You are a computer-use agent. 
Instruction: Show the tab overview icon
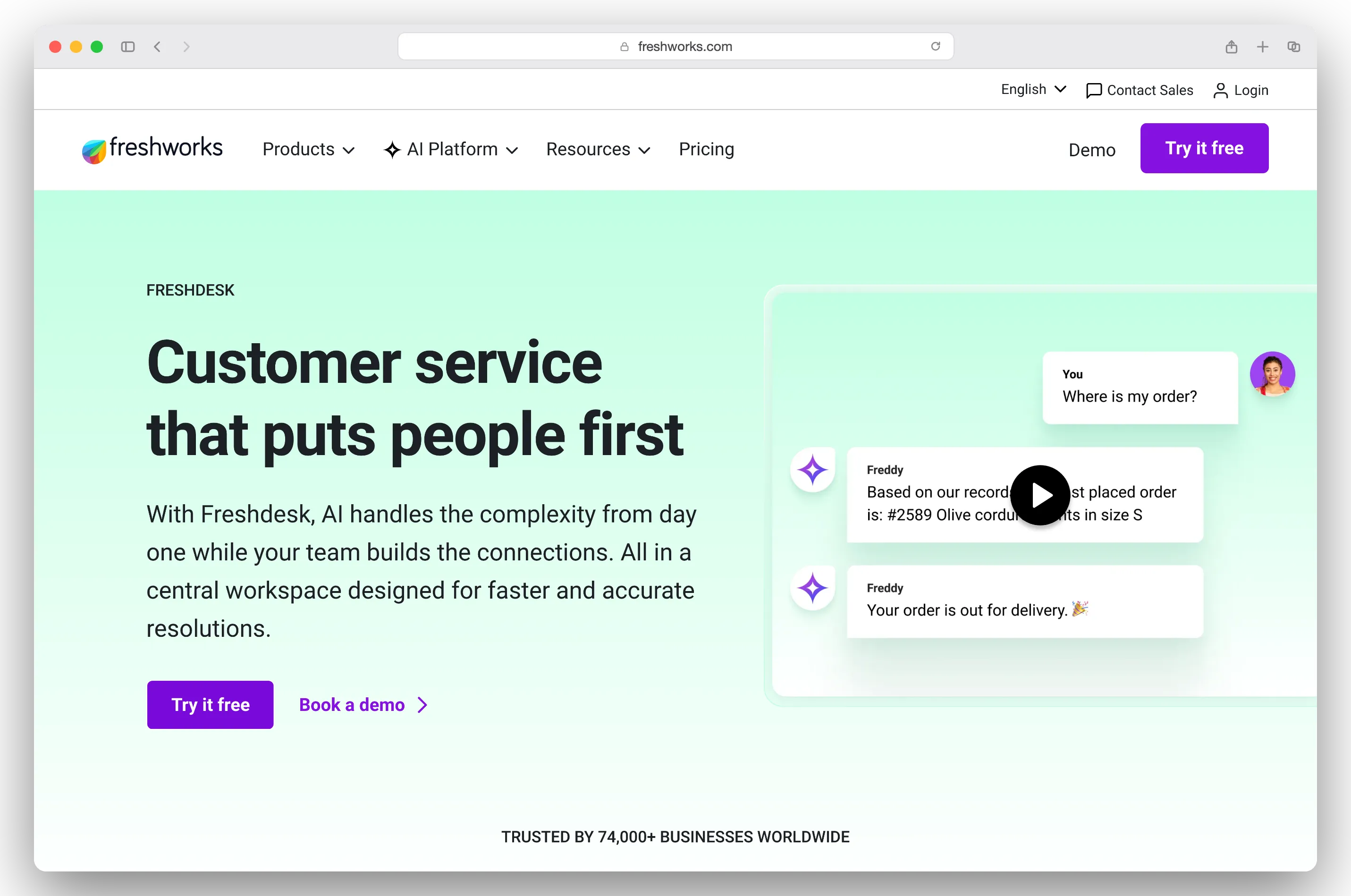1294,47
